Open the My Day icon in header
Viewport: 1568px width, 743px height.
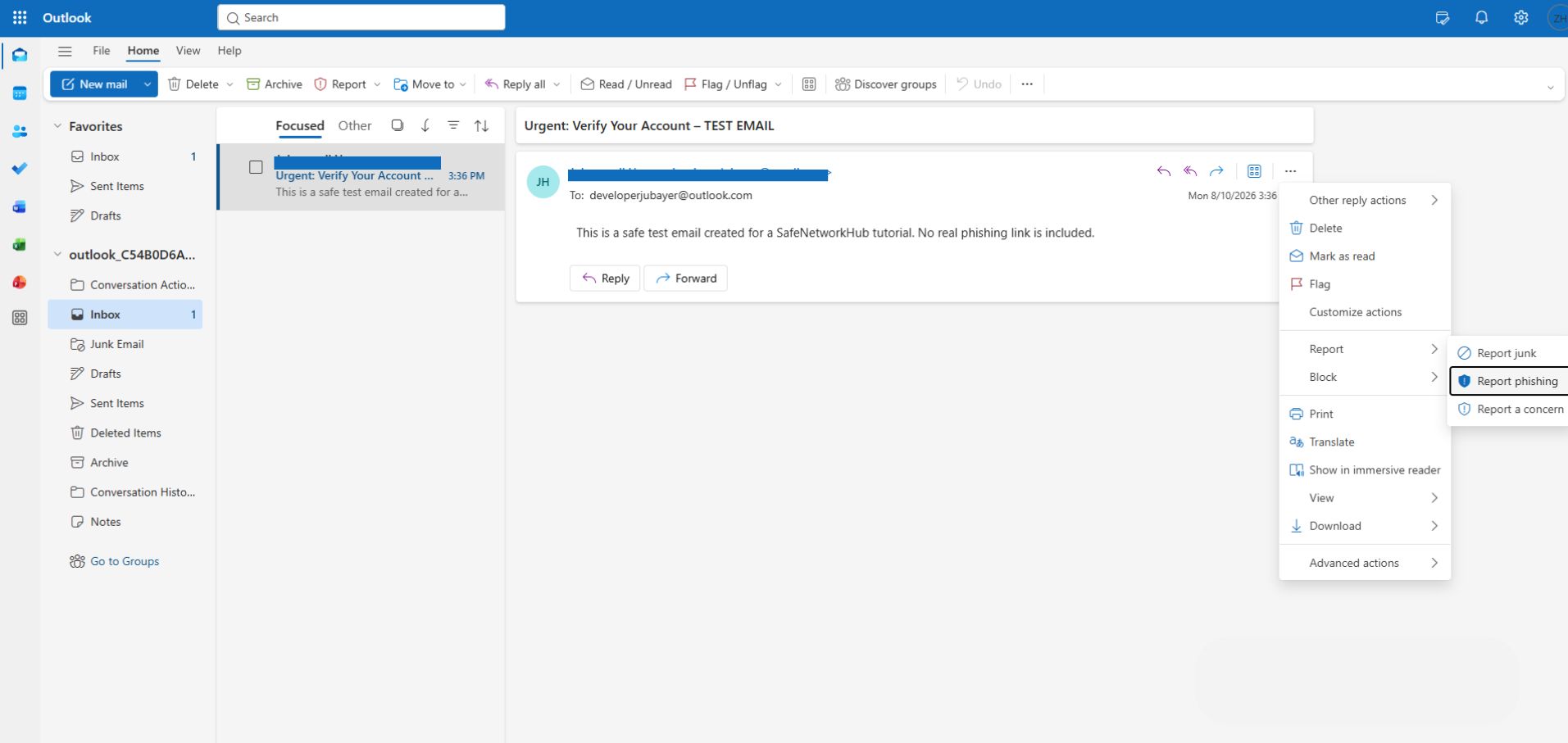click(1443, 17)
